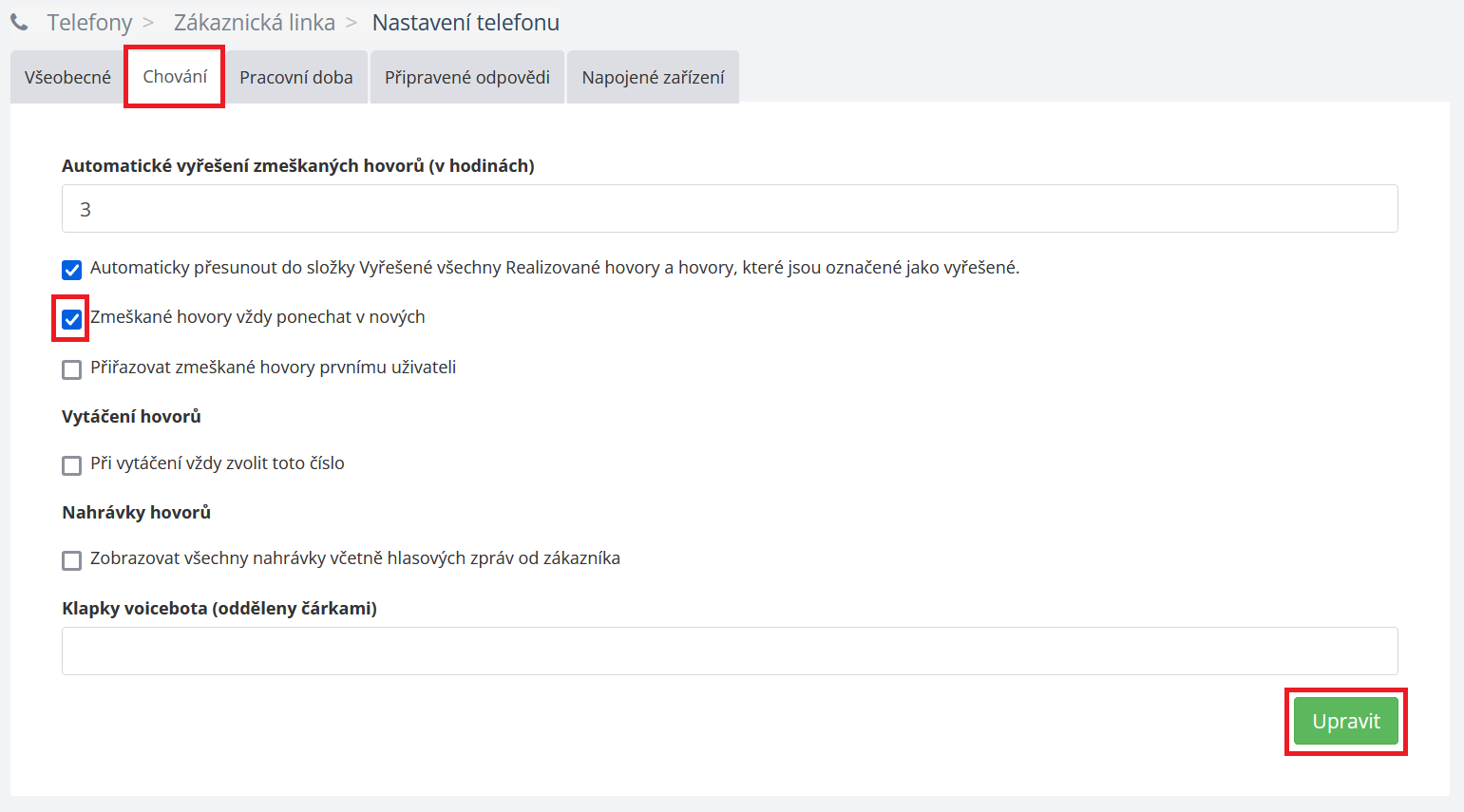Screen dimensions: 1464x812
Task: Click the phone icon in the breadcrumb
Action: [x=19, y=22]
